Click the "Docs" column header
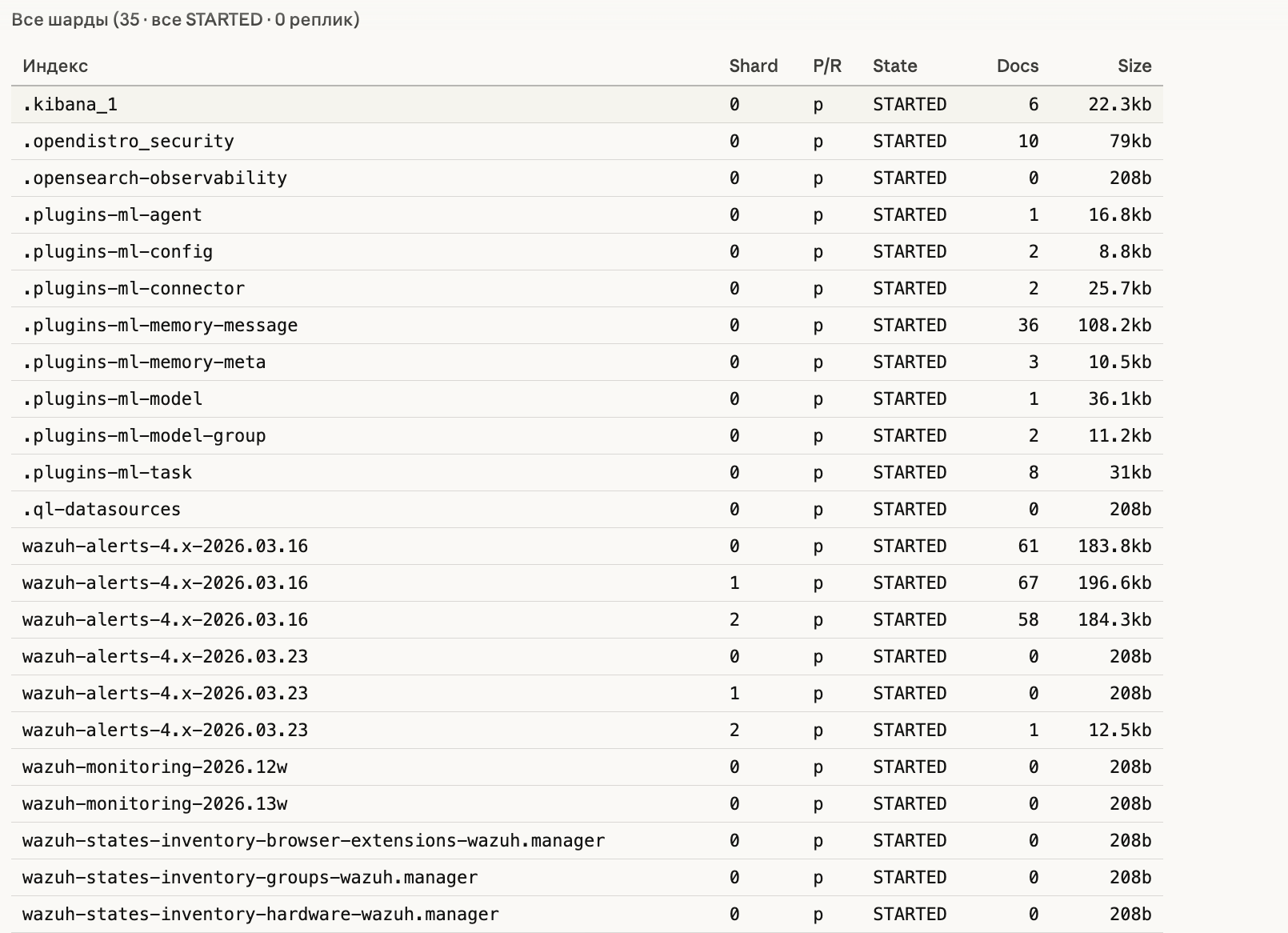The image size is (1288, 933). coord(1017,66)
